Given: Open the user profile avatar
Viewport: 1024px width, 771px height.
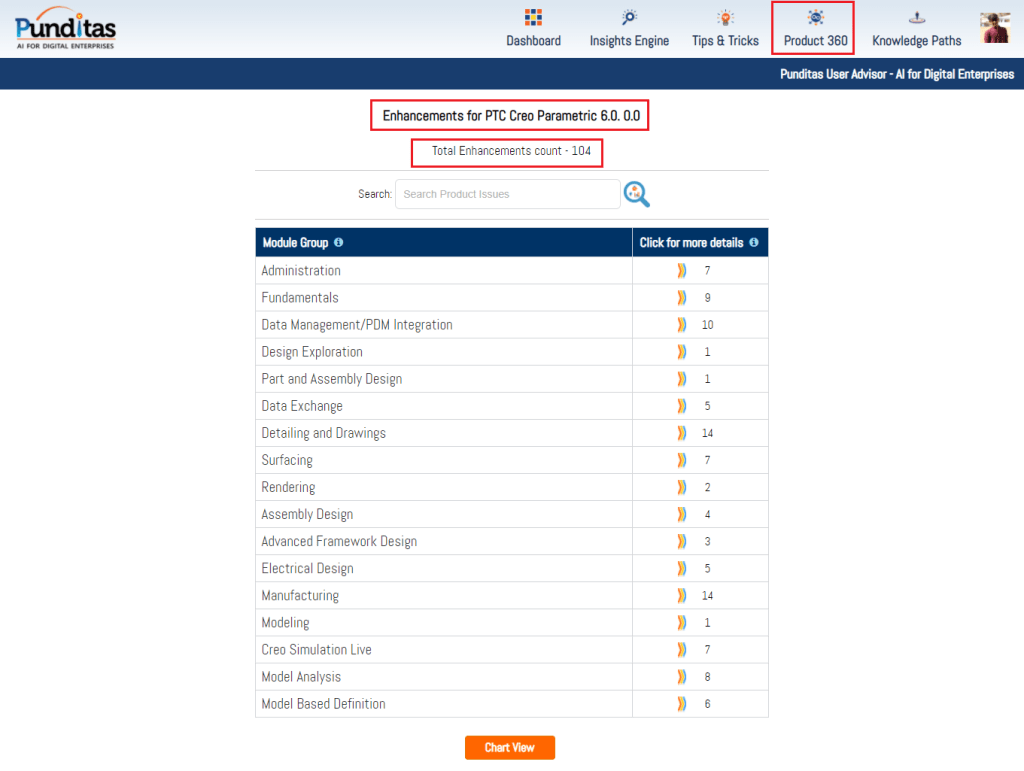Looking at the screenshot, I should coord(994,28).
